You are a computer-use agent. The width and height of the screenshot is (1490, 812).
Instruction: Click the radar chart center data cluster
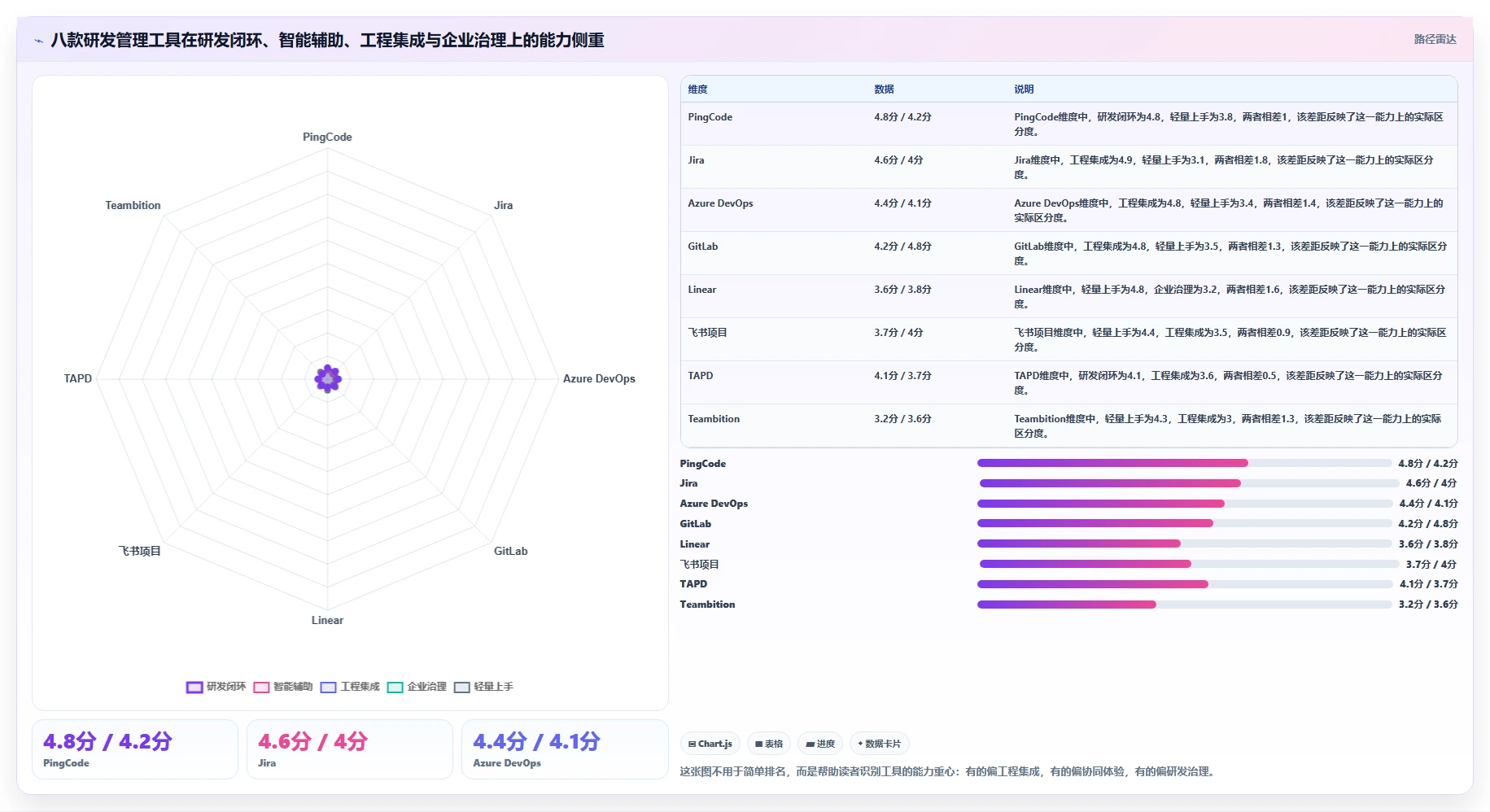click(x=328, y=378)
